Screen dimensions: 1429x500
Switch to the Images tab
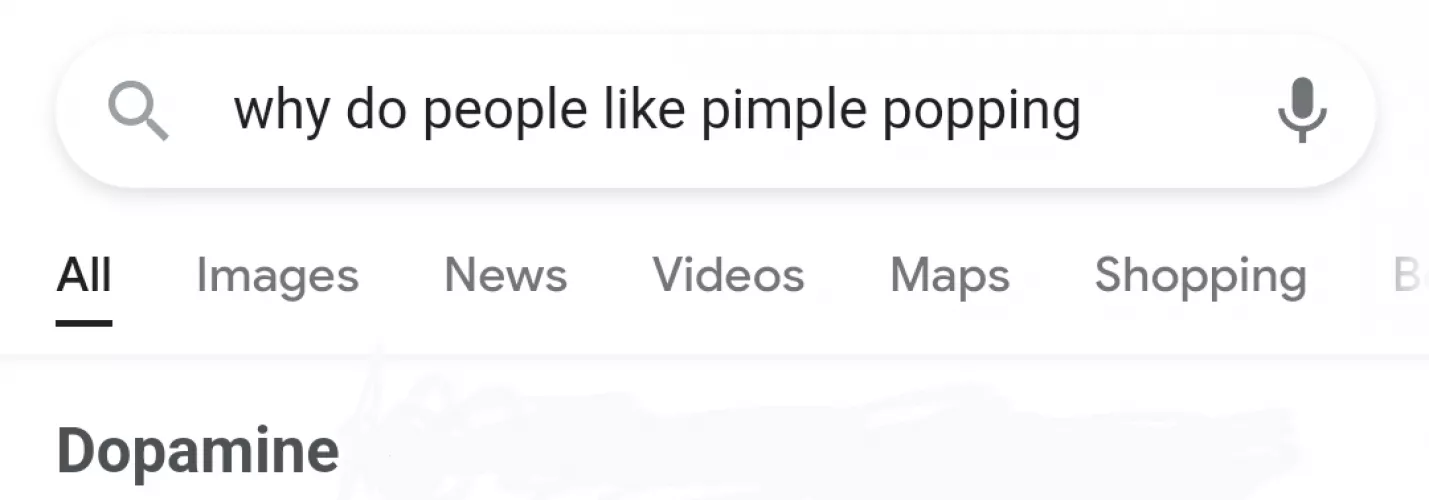pos(277,275)
